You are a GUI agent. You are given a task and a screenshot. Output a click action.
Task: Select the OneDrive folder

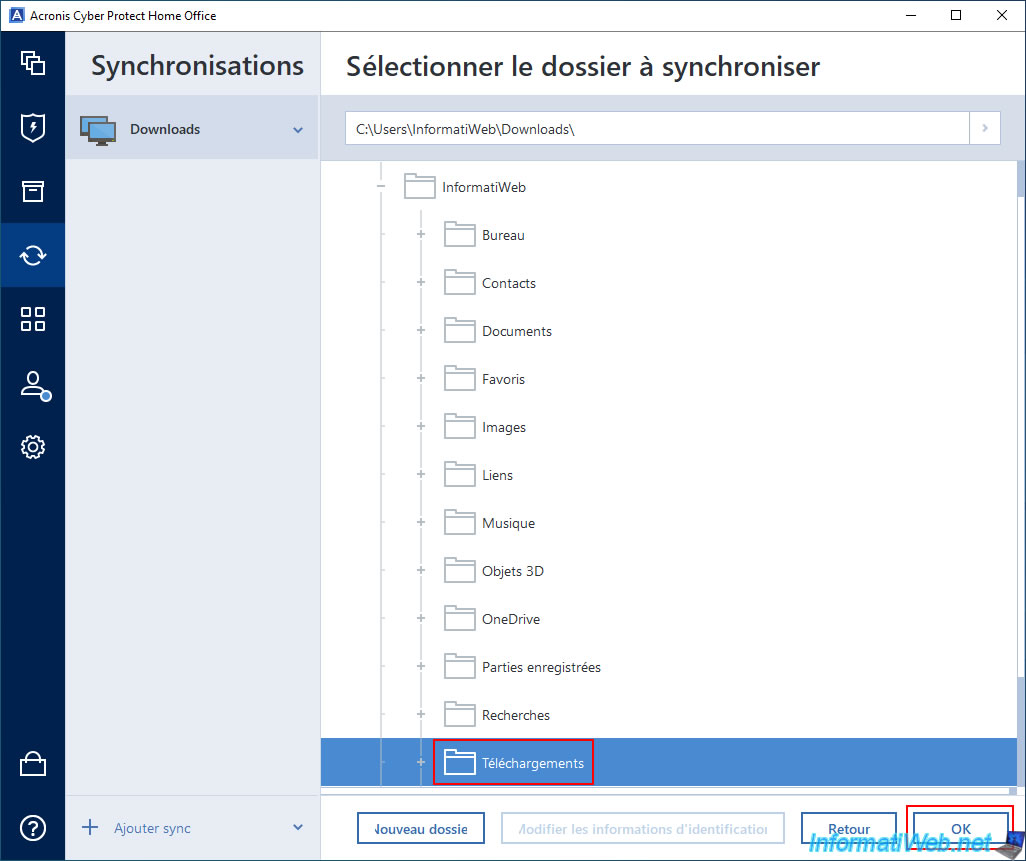(510, 619)
